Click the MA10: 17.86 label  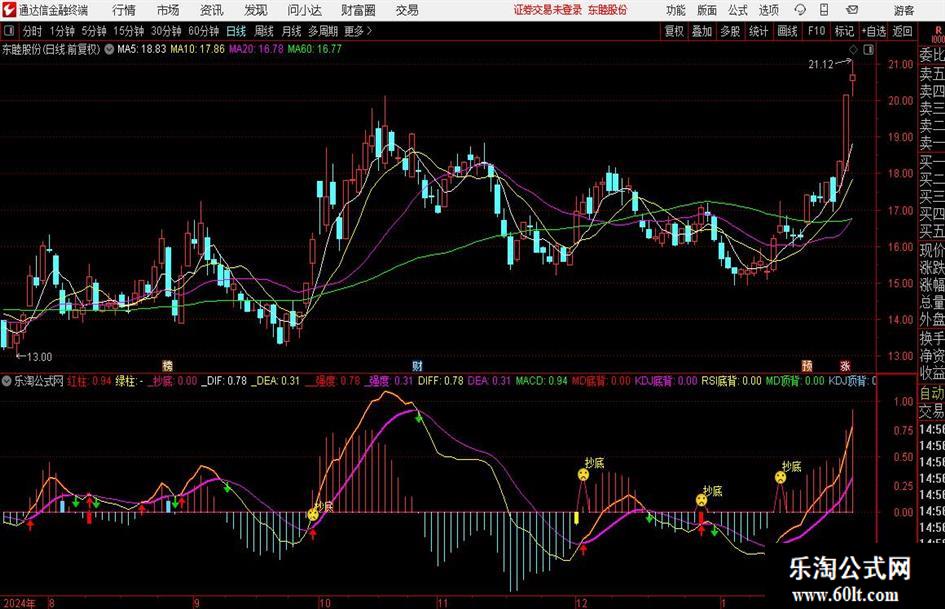(x=197, y=49)
